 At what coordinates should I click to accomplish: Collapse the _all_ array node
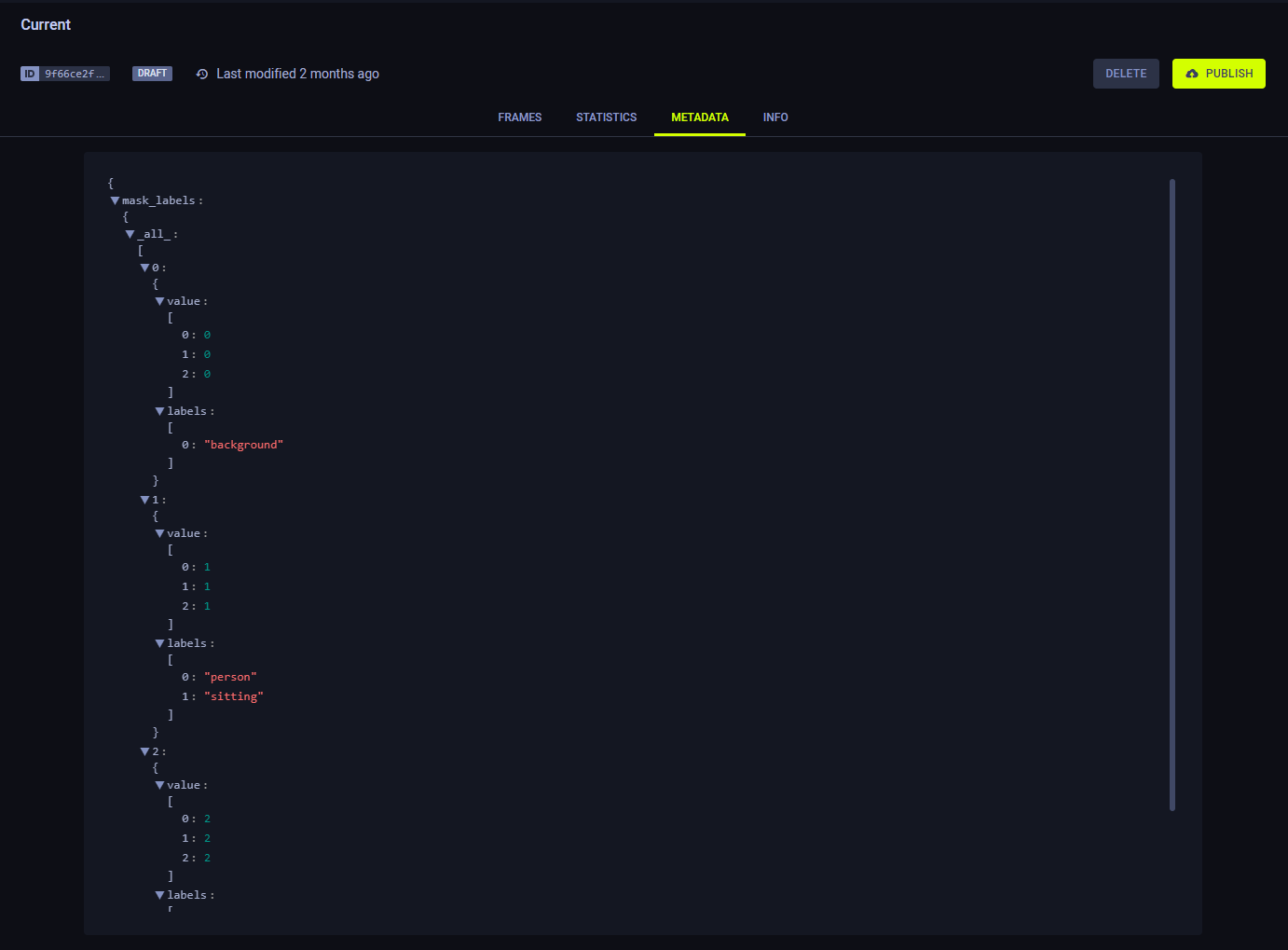point(130,234)
